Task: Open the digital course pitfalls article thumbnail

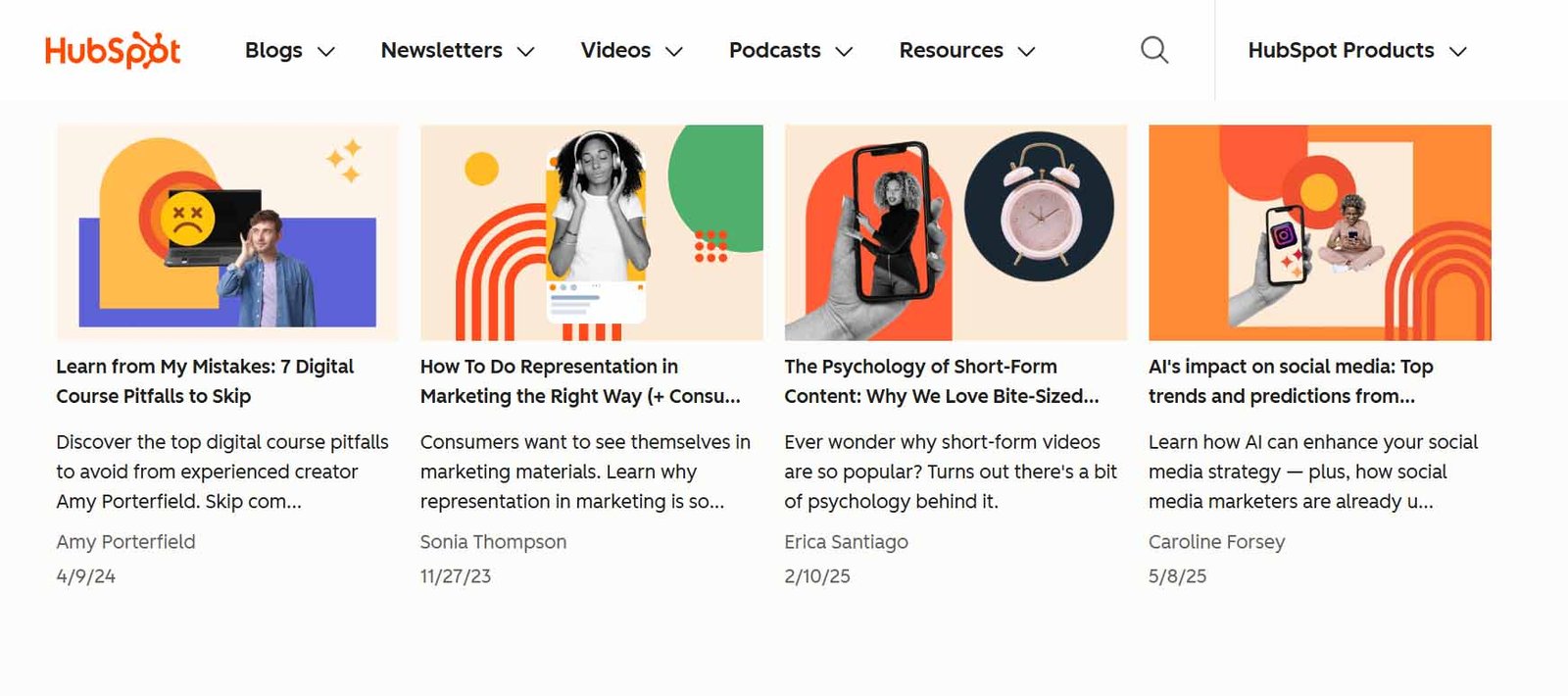Action: pos(227,232)
